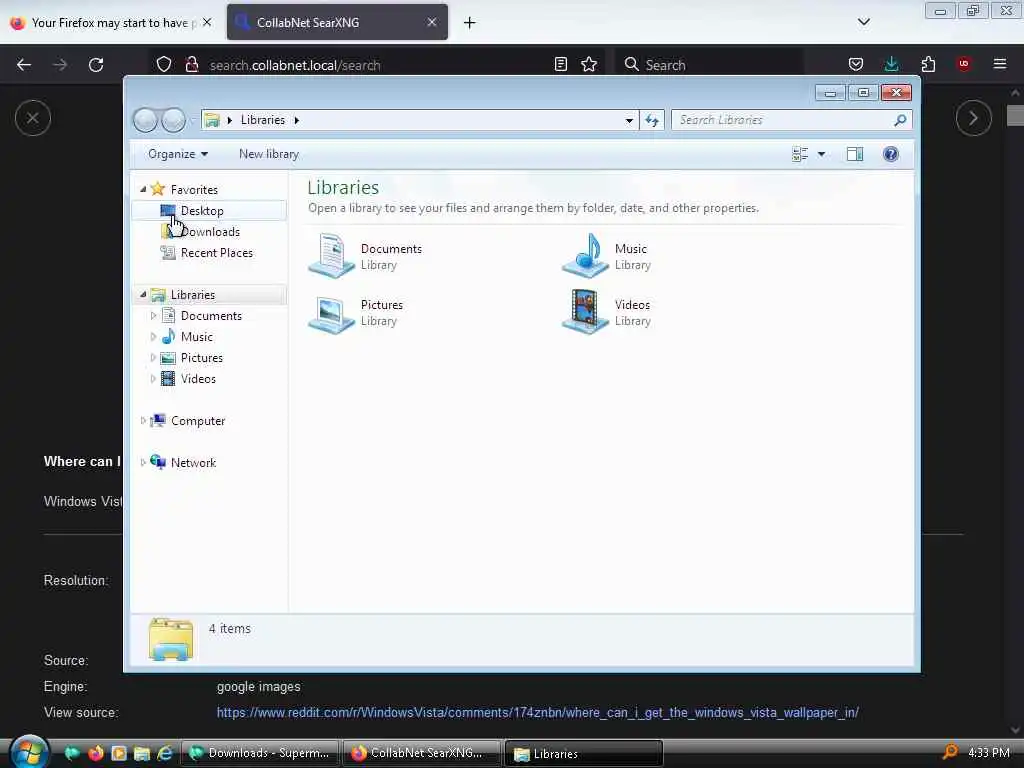1024x768 pixels.
Task: Click the uBlock Origin red shield icon
Action: [x=964, y=64]
